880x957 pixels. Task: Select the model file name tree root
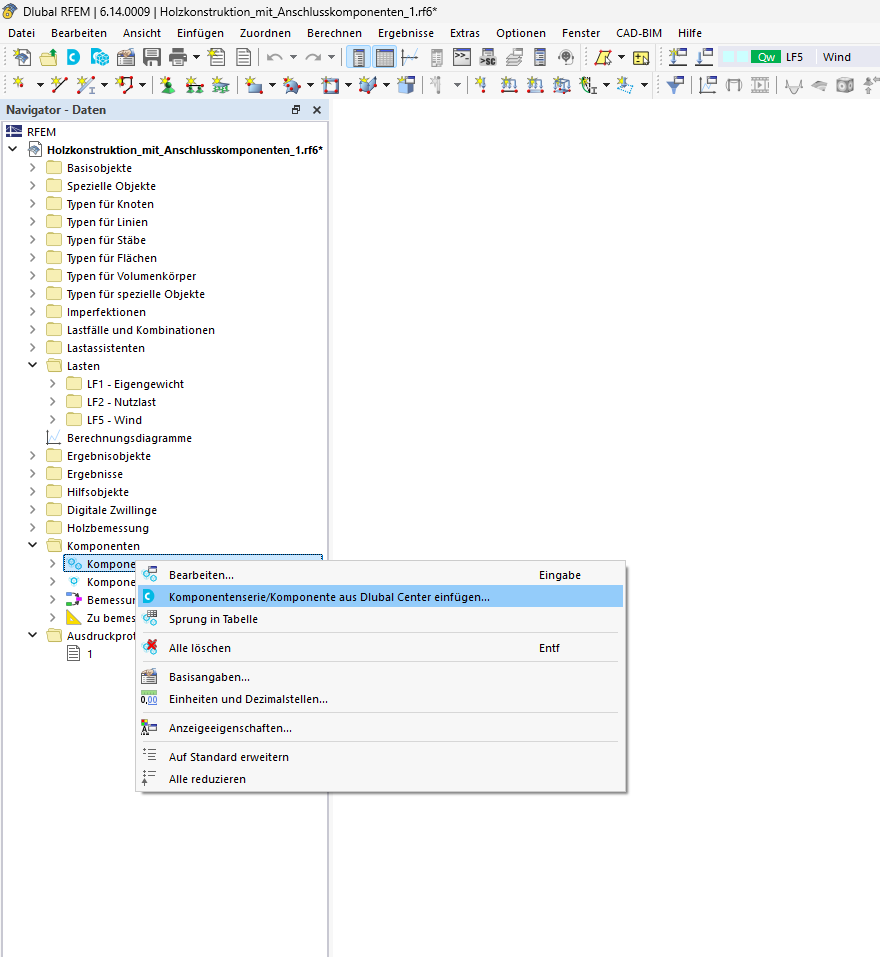pyautogui.click(x=184, y=150)
